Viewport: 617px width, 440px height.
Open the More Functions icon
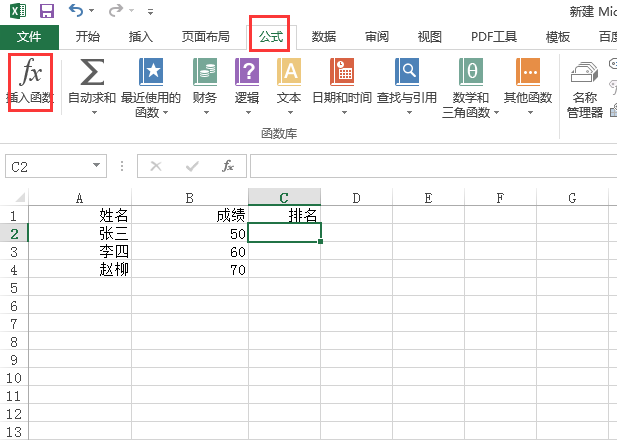point(528,72)
